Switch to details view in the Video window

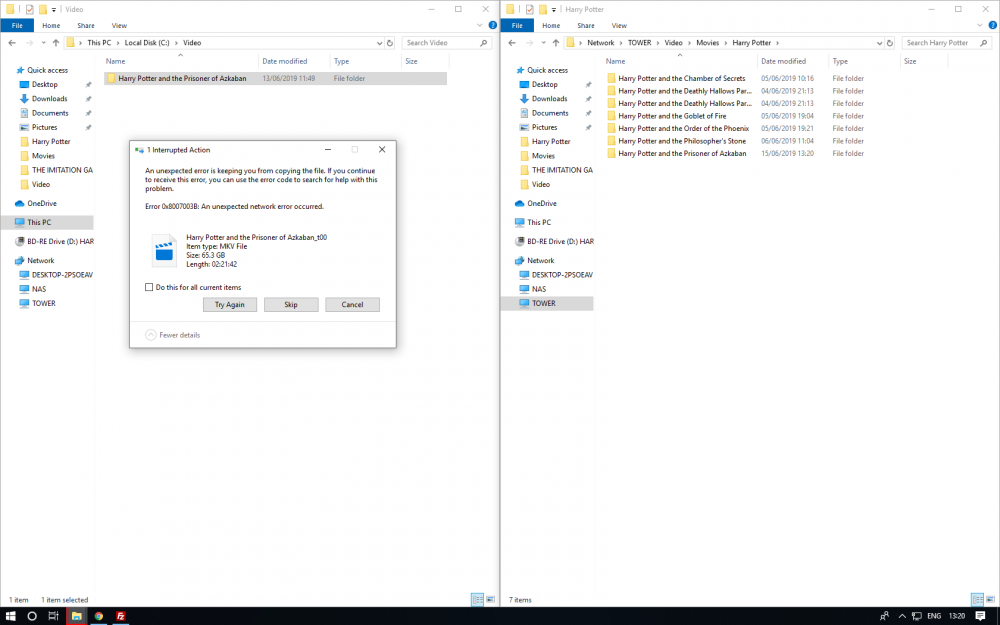coord(478,599)
